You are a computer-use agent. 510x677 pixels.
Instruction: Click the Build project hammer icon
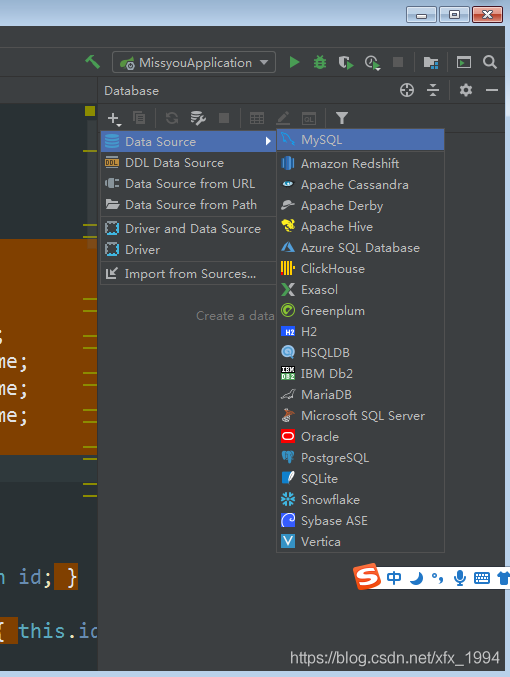(x=92, y=62)
